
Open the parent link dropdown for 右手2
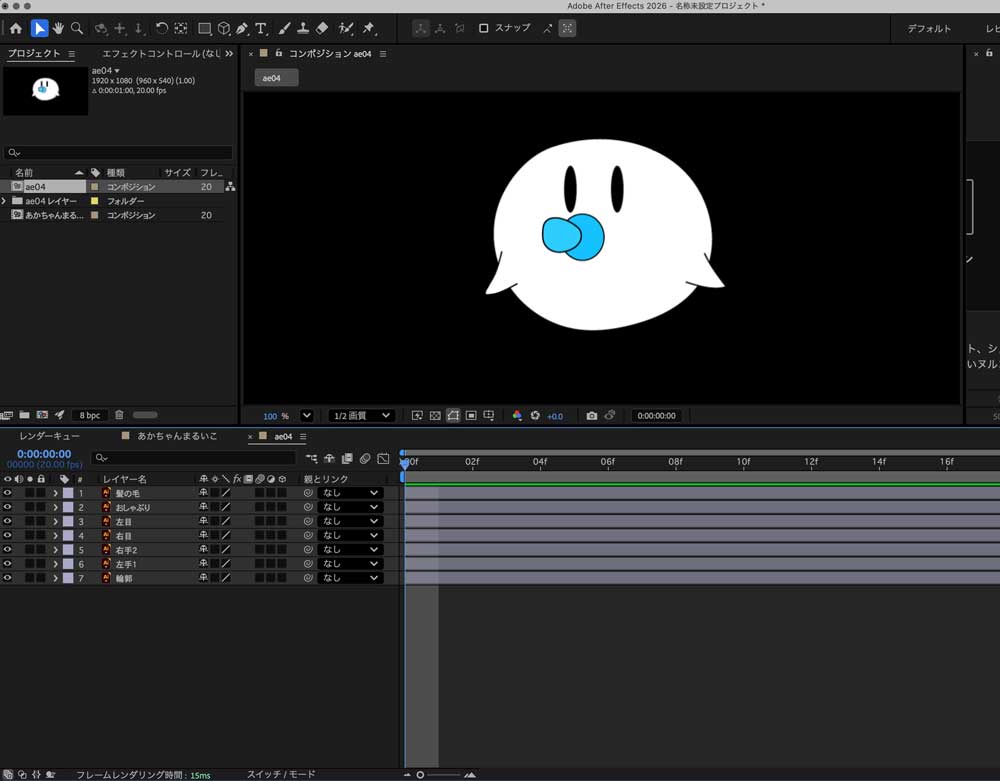tap(350, 549)
